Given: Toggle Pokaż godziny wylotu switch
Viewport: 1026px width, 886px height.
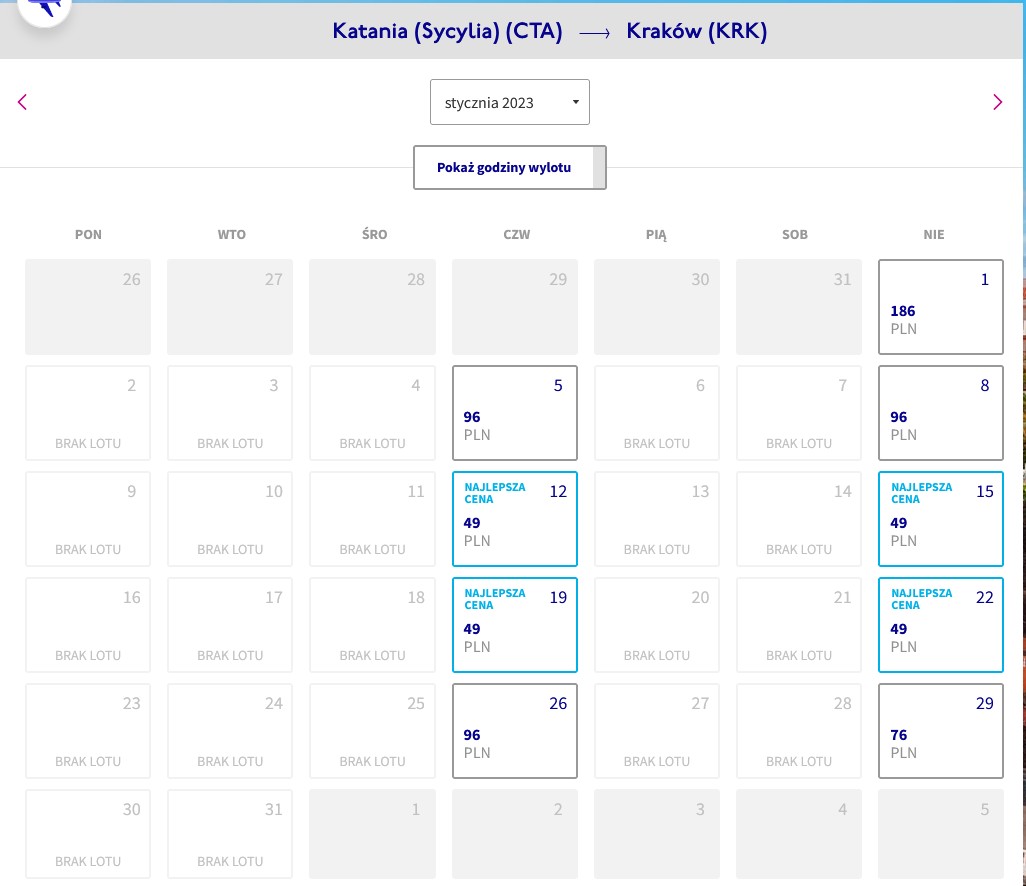Looking at the screenshot, I should [510, 168].
